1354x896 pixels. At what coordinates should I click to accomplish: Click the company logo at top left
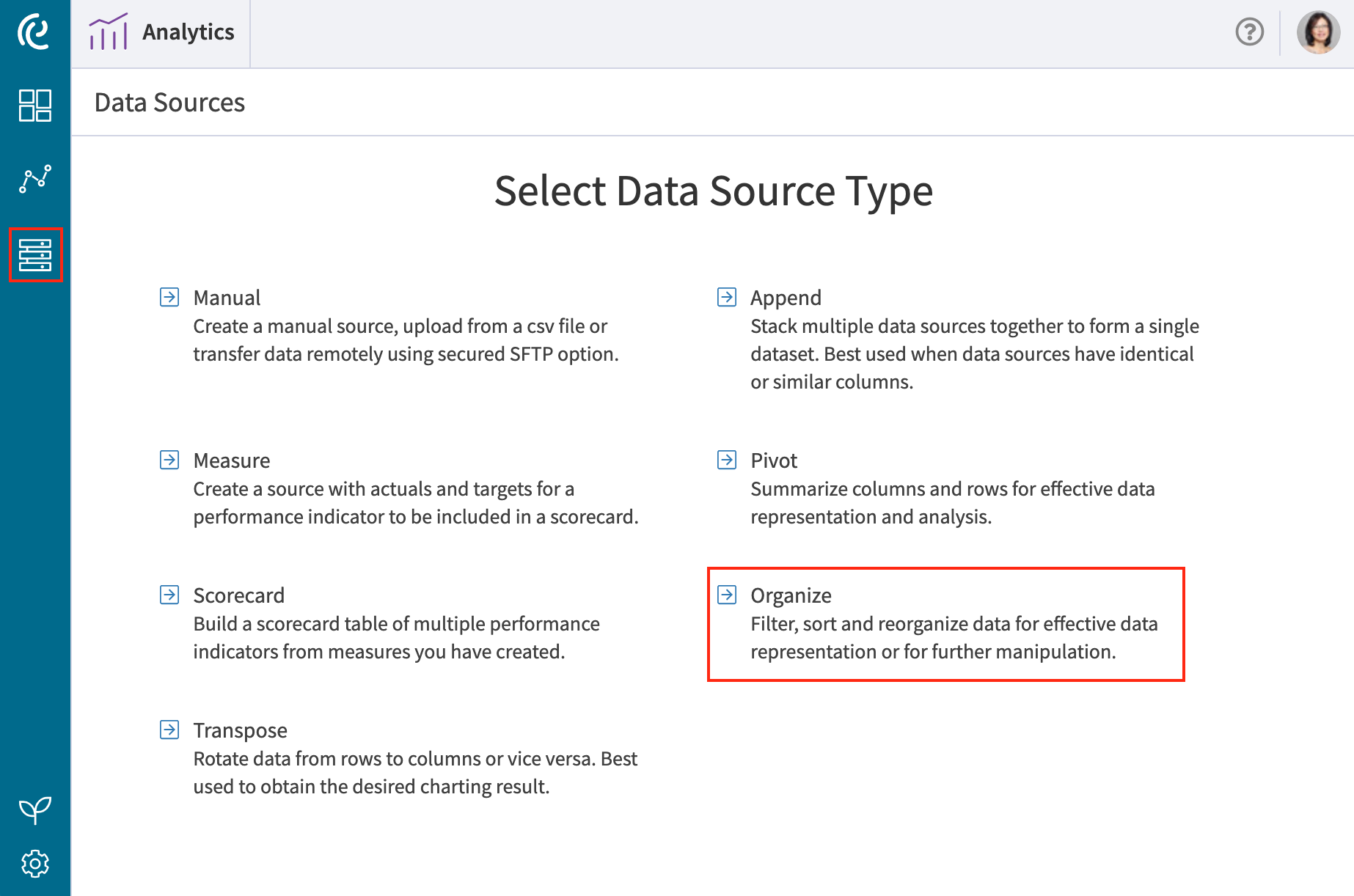pos(34,32)
